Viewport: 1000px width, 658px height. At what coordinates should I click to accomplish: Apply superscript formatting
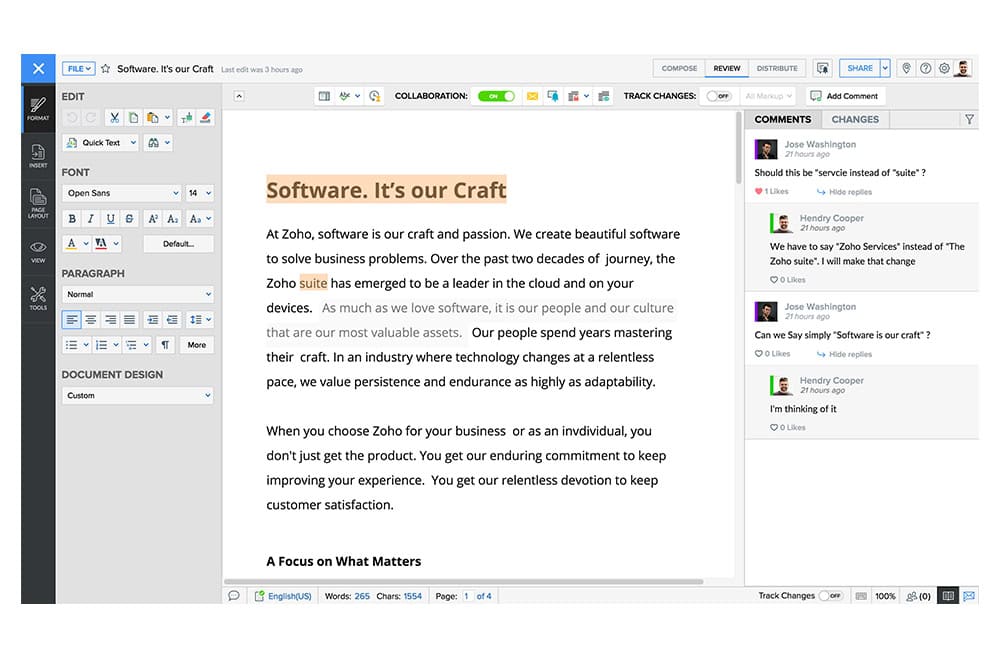153,219
